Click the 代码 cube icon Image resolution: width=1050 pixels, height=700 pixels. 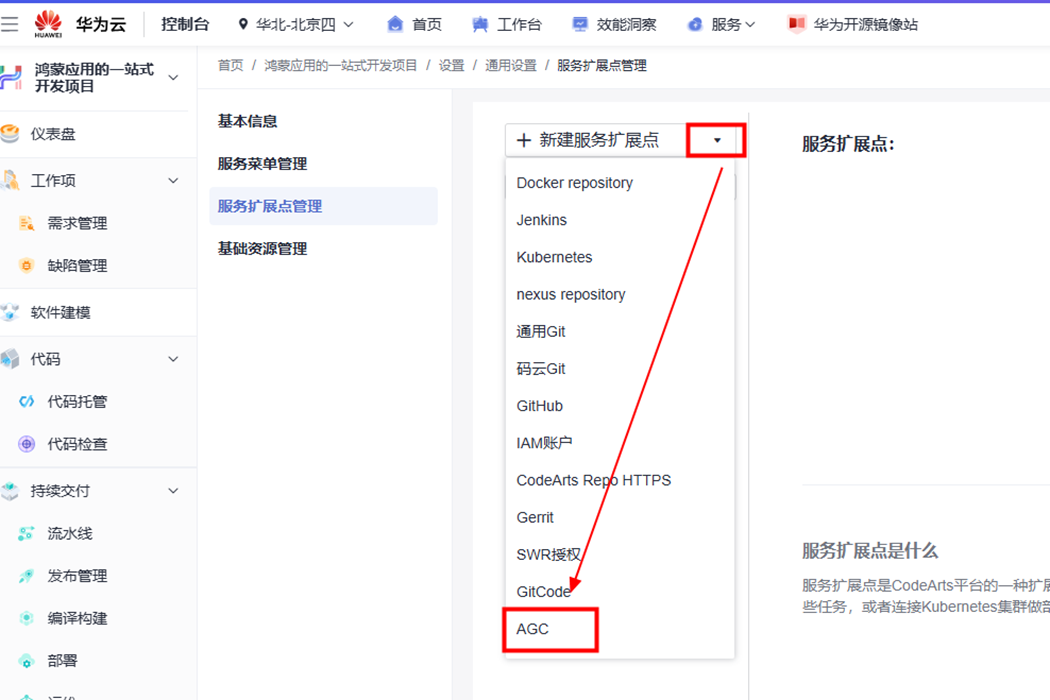coord(10,359)
